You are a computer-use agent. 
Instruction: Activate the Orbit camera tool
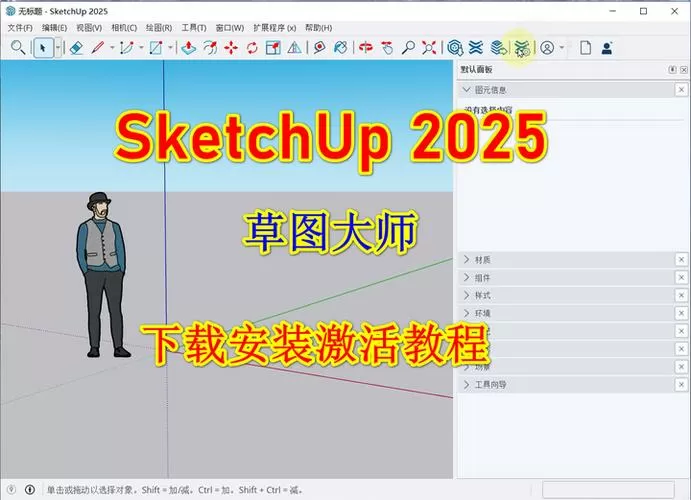point(365,48)
